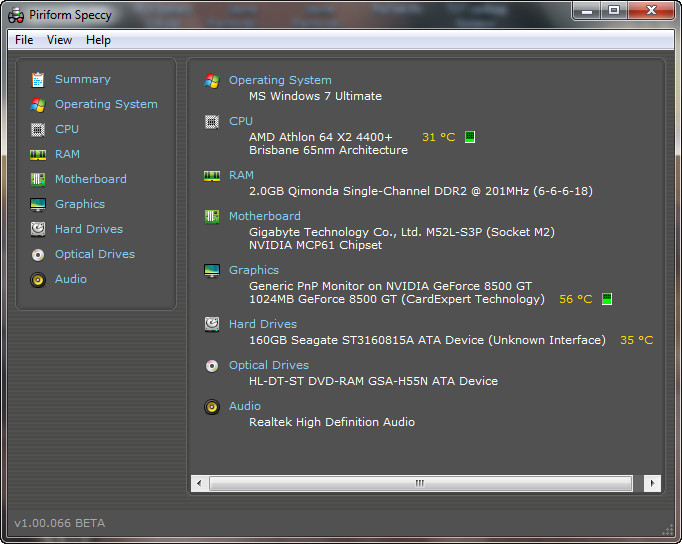
Task: Click the RAM icon in main panel
Action: pyautogui.click(x=212, y=176)
